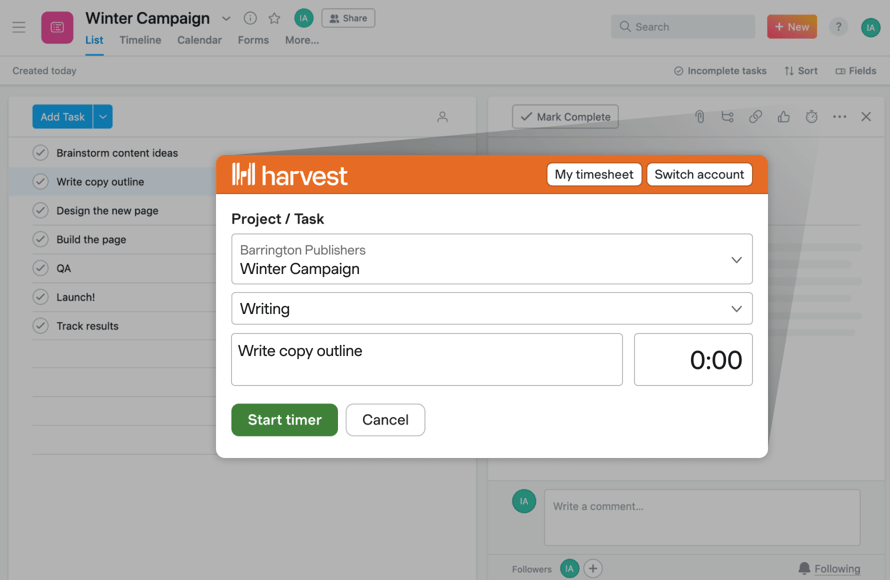Mark Brainstorm content ideas complete

pyautogui.click(x=40, y=153)
